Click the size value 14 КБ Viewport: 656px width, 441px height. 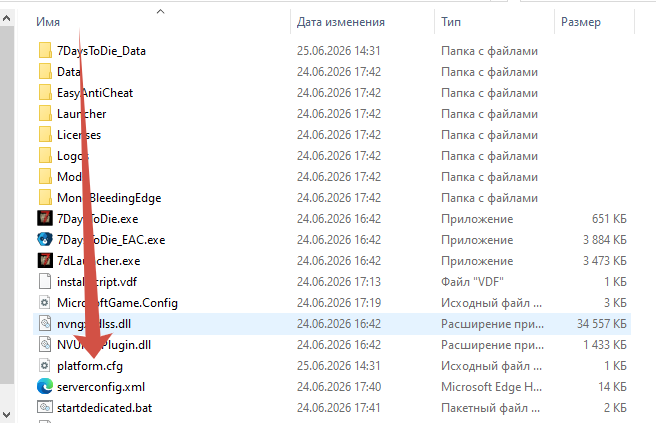pos(612,387)
